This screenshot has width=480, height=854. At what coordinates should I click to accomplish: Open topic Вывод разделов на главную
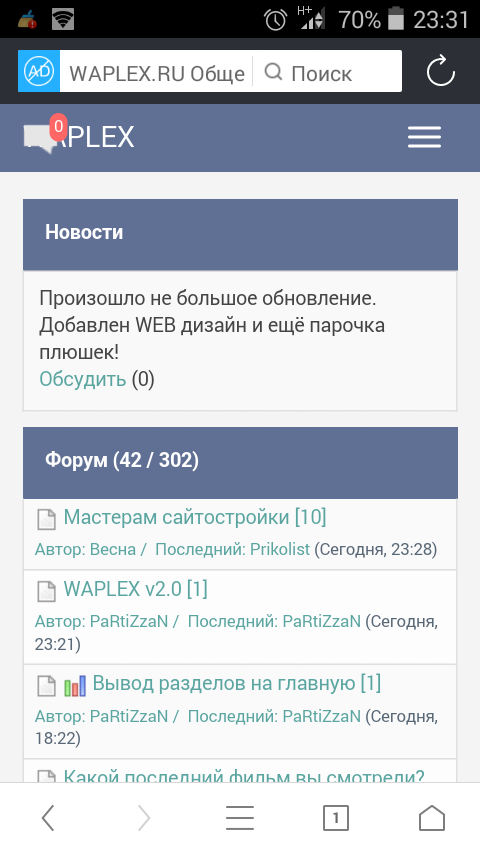[x=236, y=682]
